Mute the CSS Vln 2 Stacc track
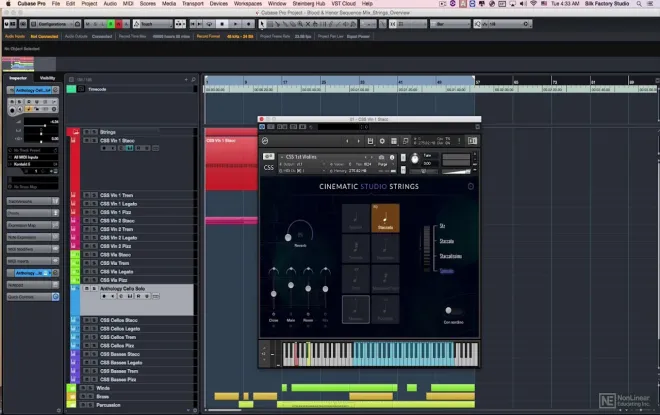 tap(86, 221)
